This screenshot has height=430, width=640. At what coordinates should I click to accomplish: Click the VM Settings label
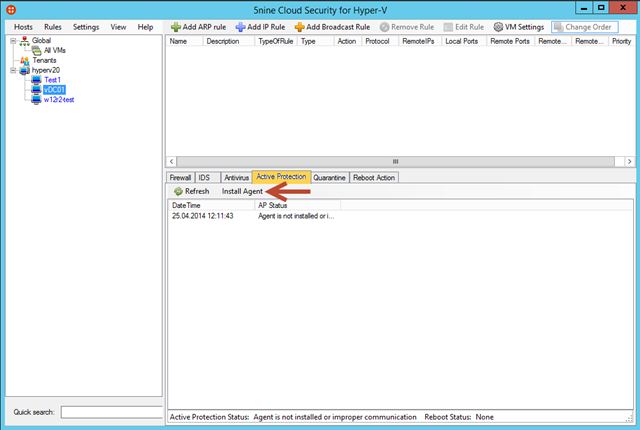(524, 27)
